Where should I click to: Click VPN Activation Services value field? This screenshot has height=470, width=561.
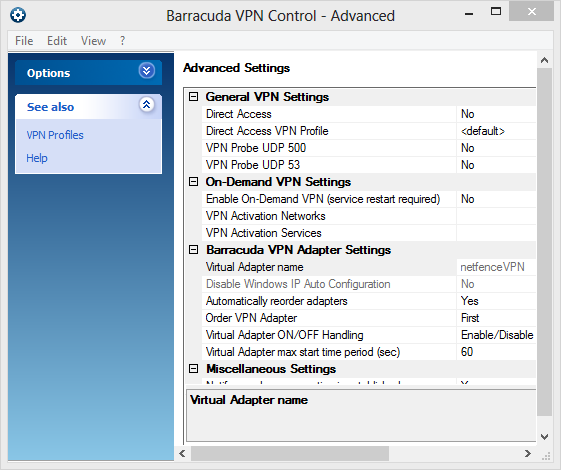coord(496,233)
